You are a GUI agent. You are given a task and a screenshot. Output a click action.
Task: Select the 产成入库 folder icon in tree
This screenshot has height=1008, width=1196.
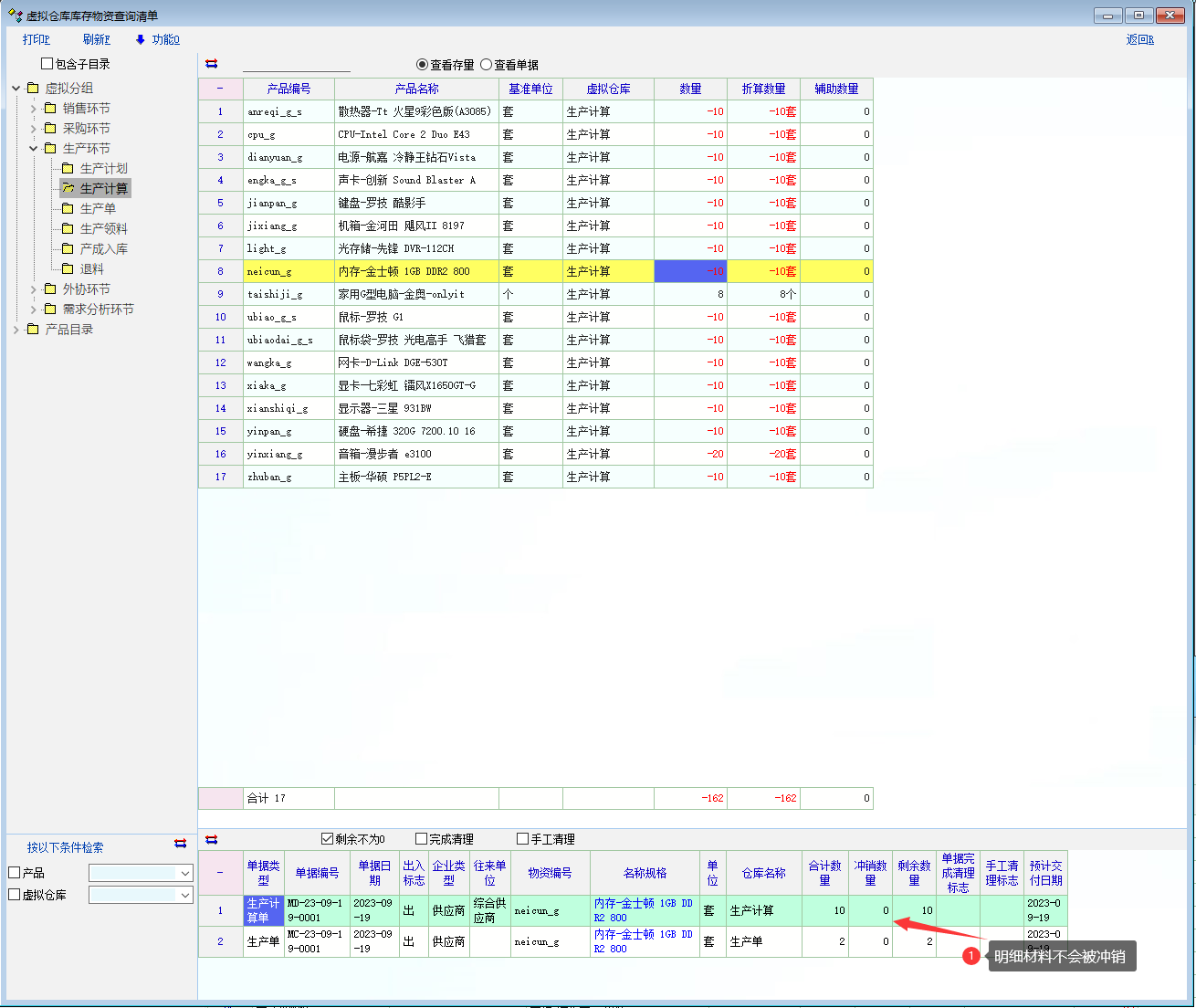(x=68, y=249)
